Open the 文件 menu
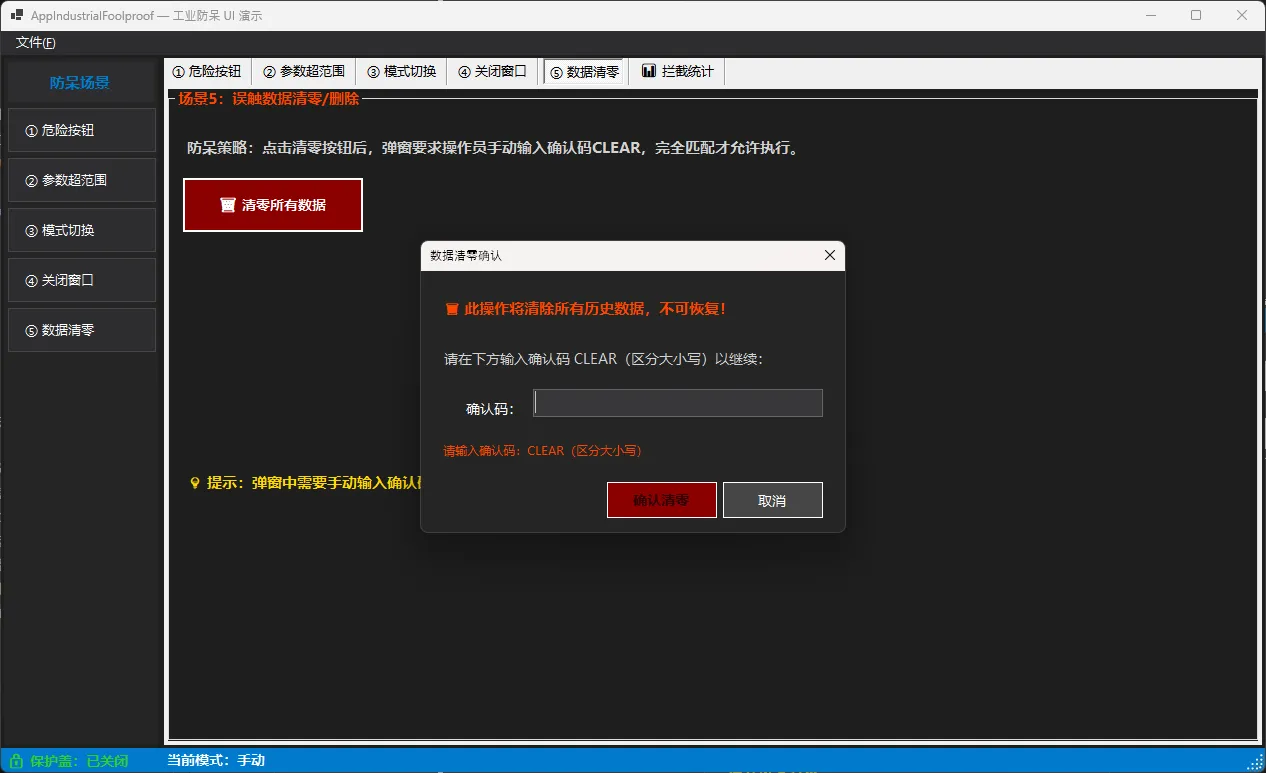 (x=35, y=43)
